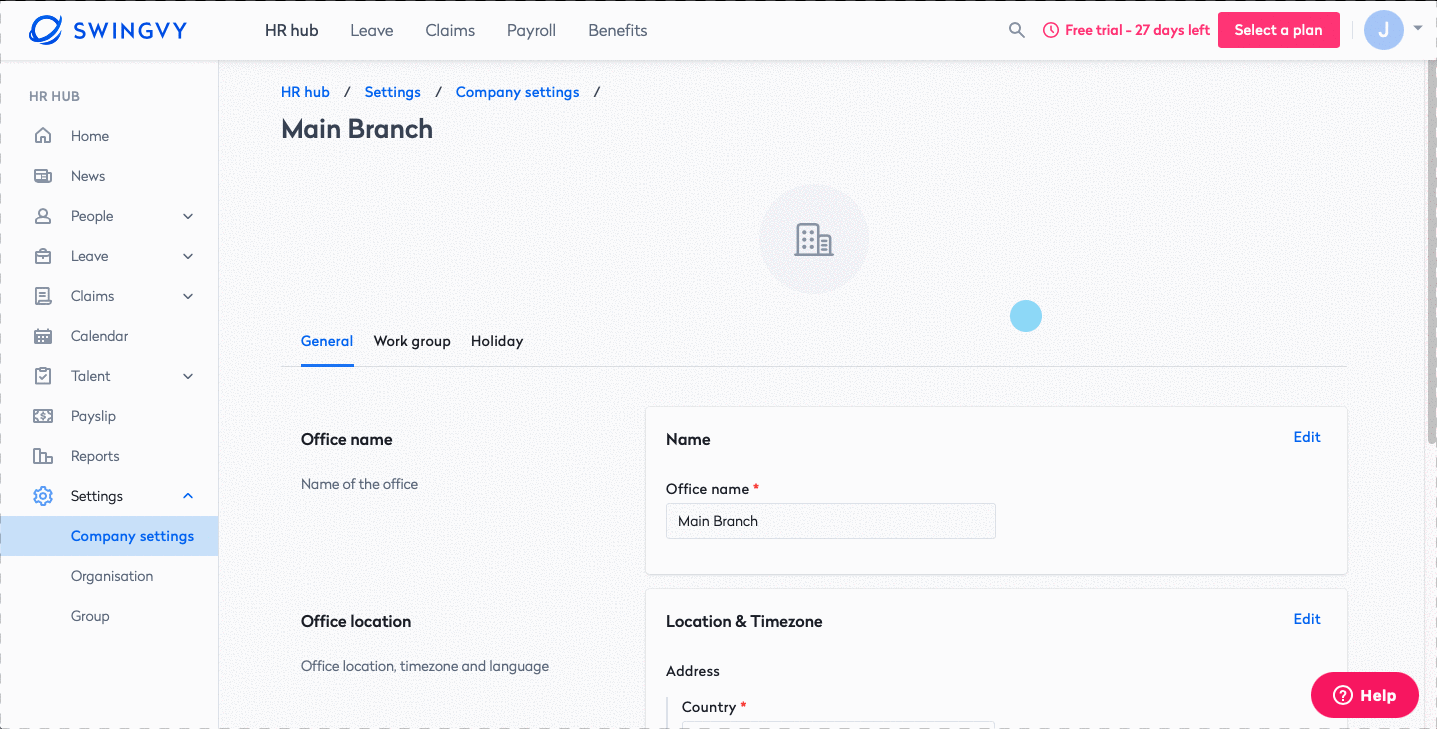Go to Settings breadcrumb
Screen dimensions: 1437x729
393,92
